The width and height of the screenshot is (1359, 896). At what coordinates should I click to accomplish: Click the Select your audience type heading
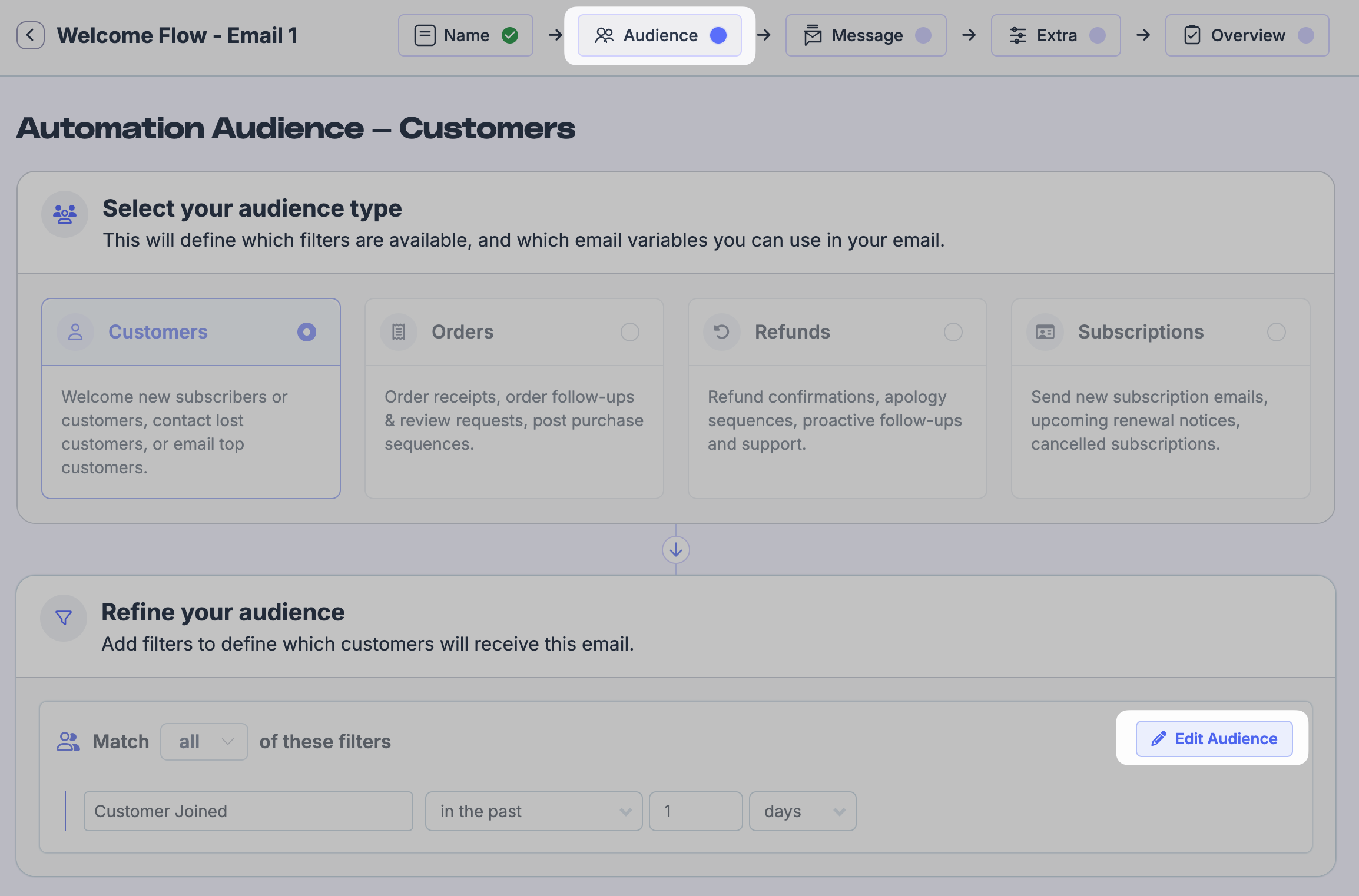(252, 208)
